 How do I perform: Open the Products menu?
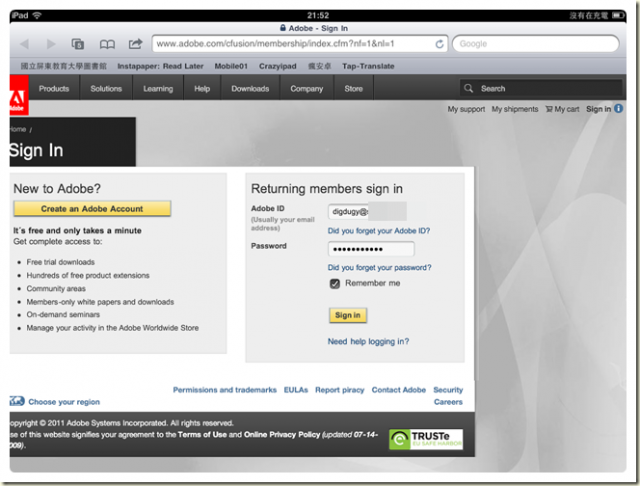pyautogui.click(x=54, y=89)
